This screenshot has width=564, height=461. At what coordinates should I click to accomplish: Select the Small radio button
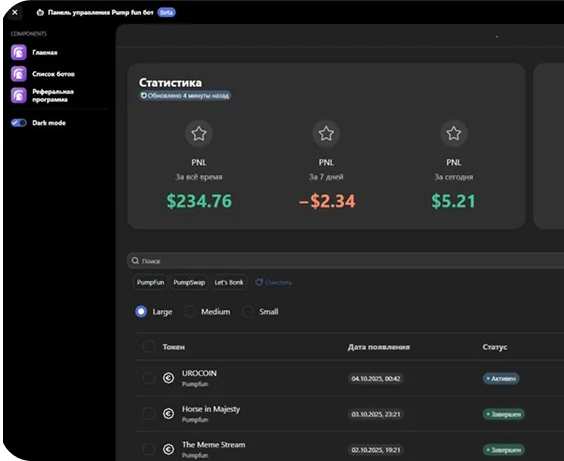(x=247, y=311)
